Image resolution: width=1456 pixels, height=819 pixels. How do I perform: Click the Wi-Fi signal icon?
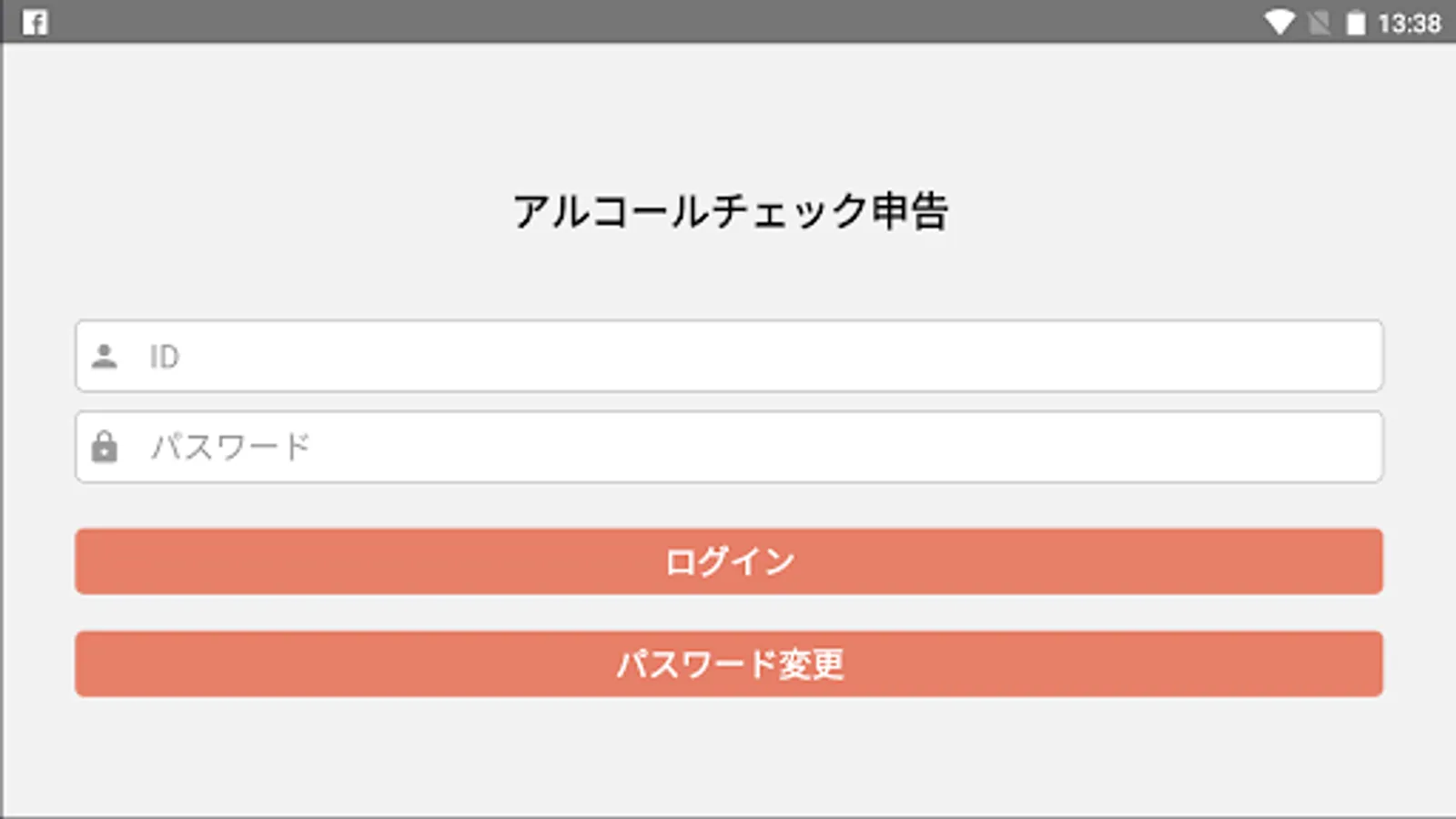coord(1279,22)
